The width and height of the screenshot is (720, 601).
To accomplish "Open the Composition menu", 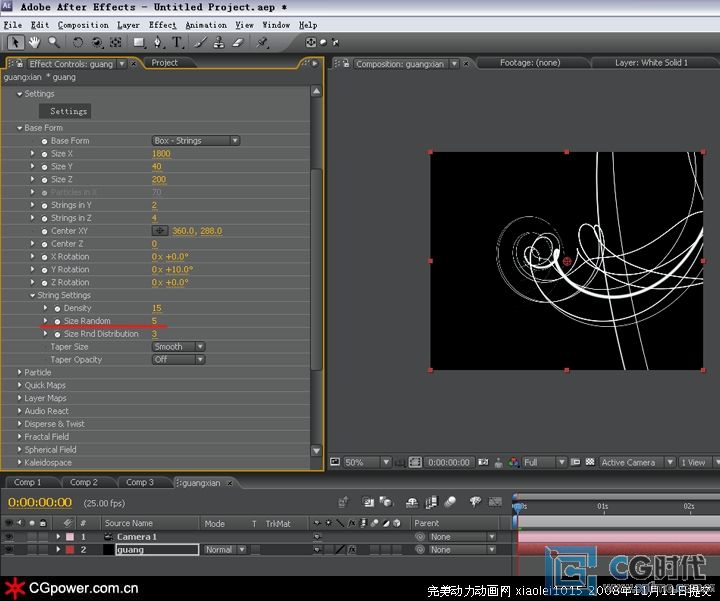I will pyautogui.click(x=83, y=25).
